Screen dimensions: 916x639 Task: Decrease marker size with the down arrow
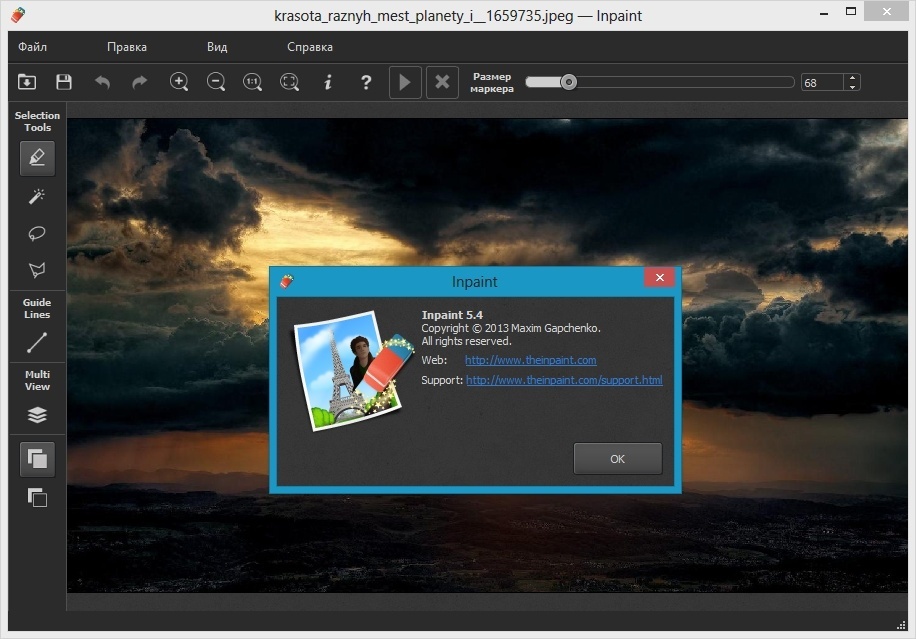tap(853, 87)
